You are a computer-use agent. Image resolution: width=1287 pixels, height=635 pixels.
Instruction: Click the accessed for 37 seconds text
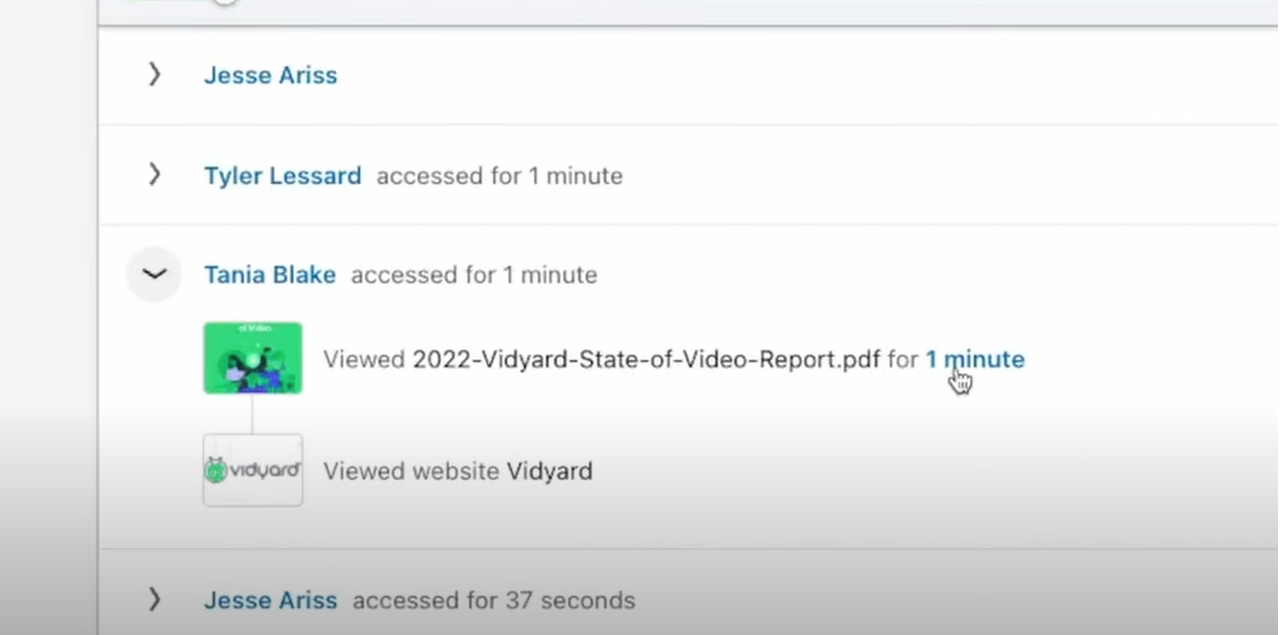pos(494,600)
